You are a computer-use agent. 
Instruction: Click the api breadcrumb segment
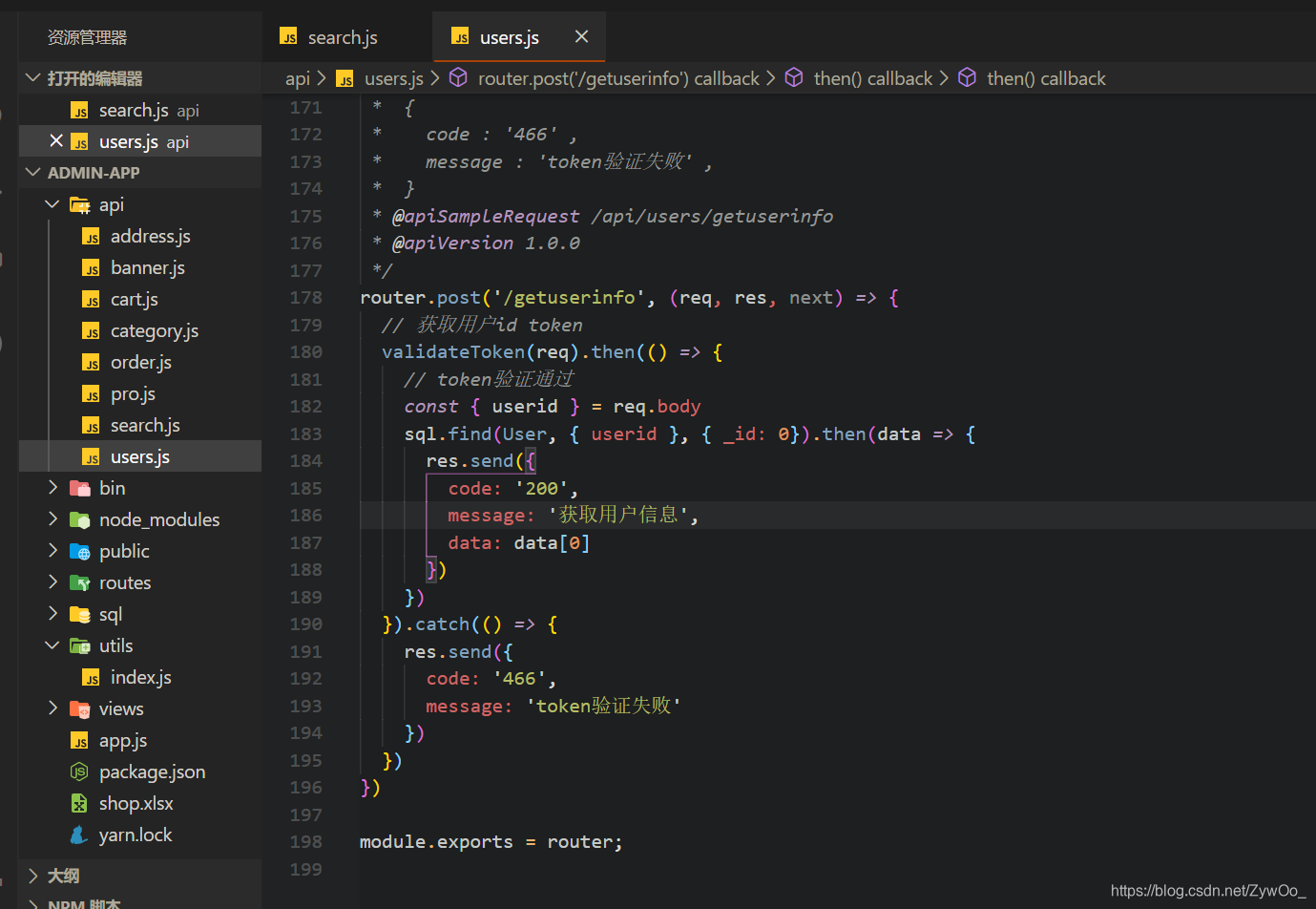coord(298,78)
